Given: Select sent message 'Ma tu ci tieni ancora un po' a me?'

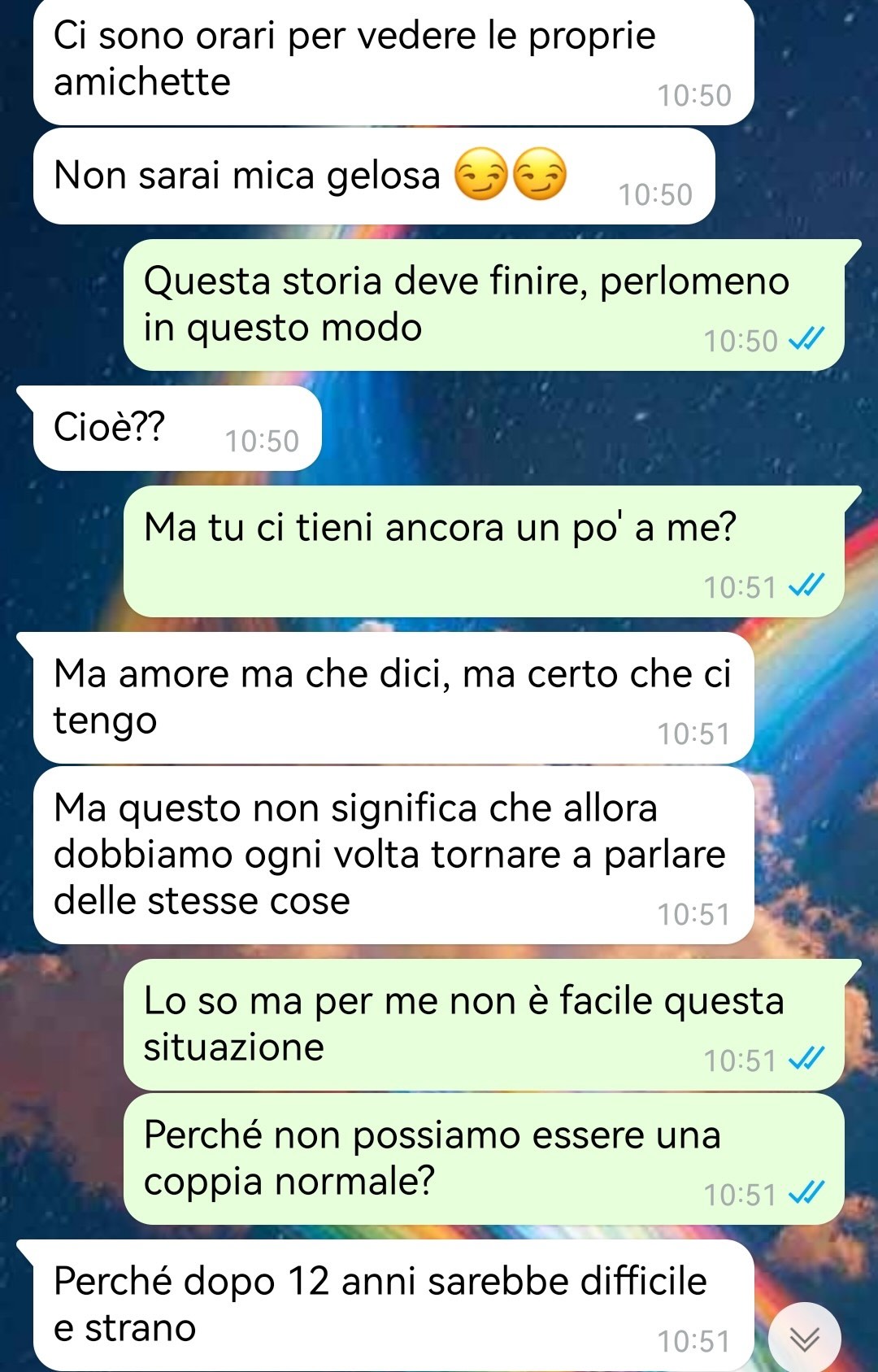Looking at the screenshot, I should point(484,551).
